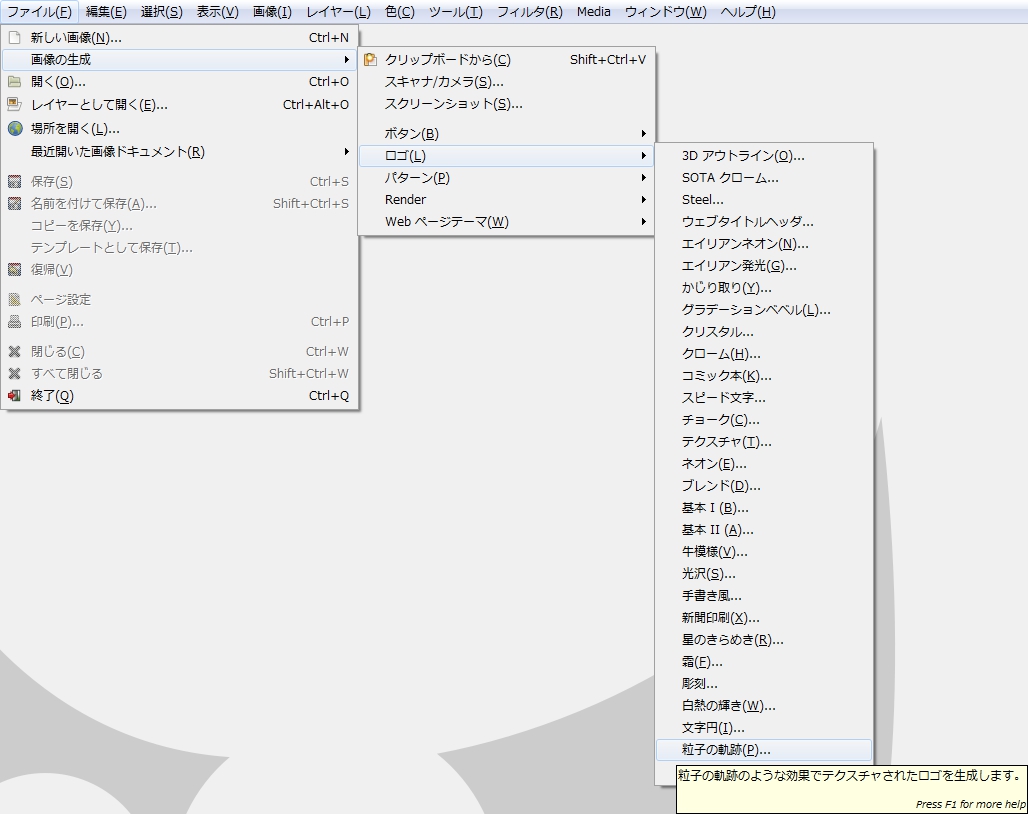The image size is (1028, 814).
Task: Expand 最近開いた画像ドキュメント submenu arrow
Action: tap(346, 151)
